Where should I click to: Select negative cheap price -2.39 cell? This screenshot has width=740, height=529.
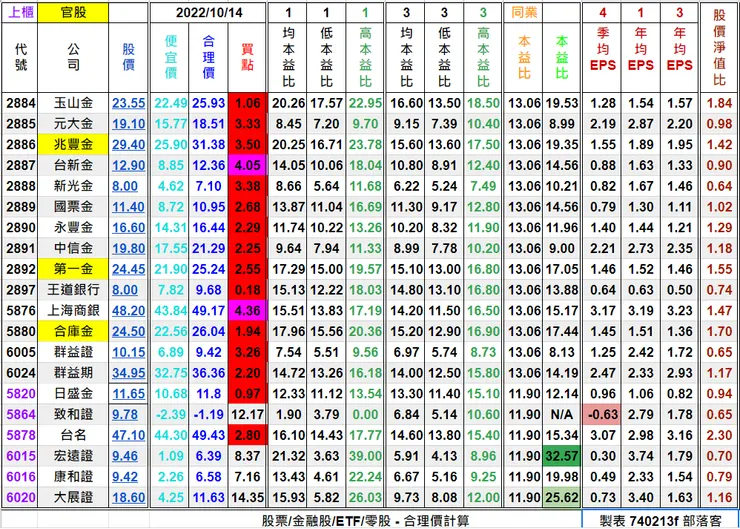[170, 414]
